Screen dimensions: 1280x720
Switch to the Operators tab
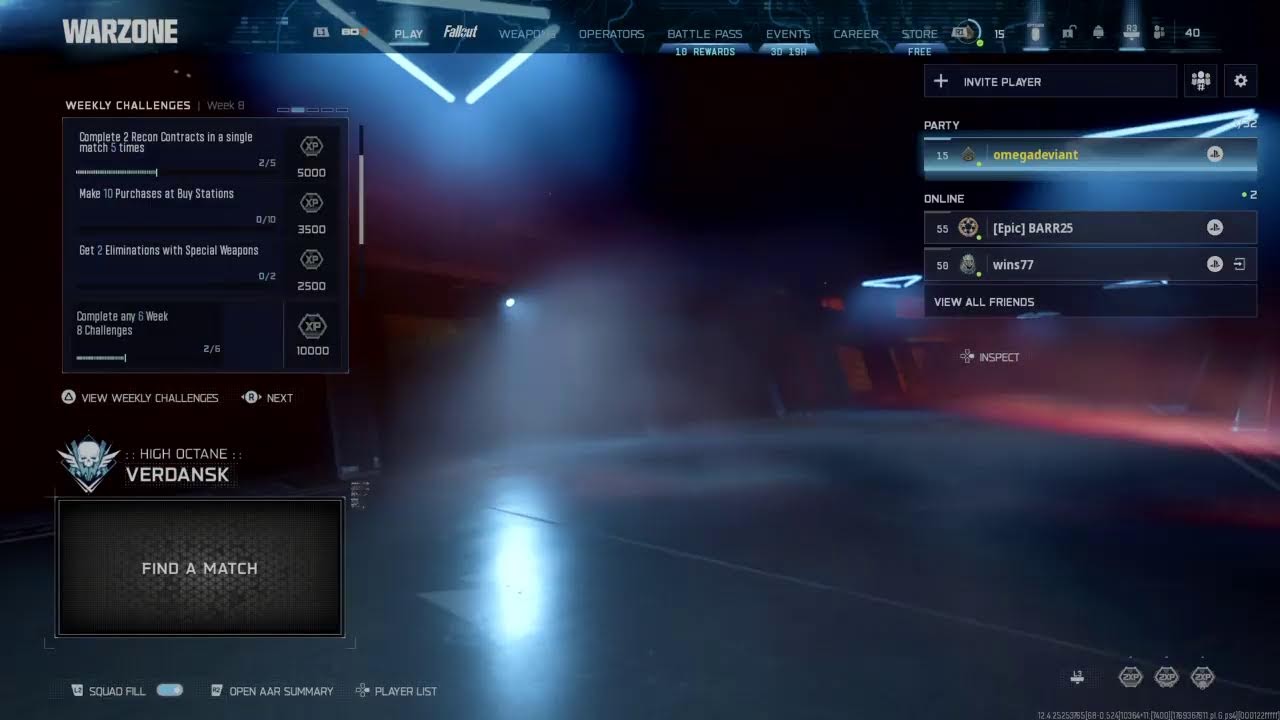click(x=612, y=33)
